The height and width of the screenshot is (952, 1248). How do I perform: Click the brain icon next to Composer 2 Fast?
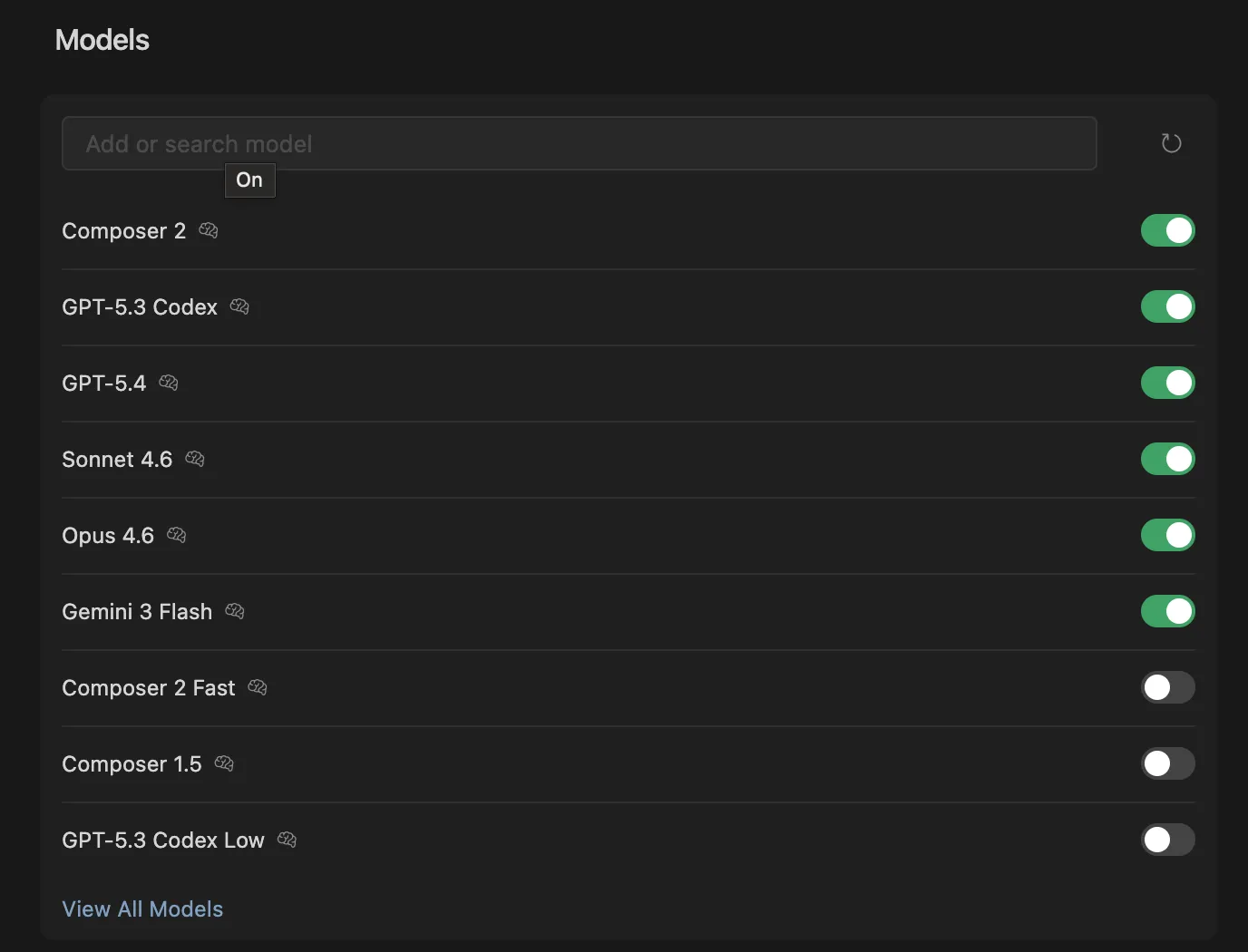click(x=258, y=687)
